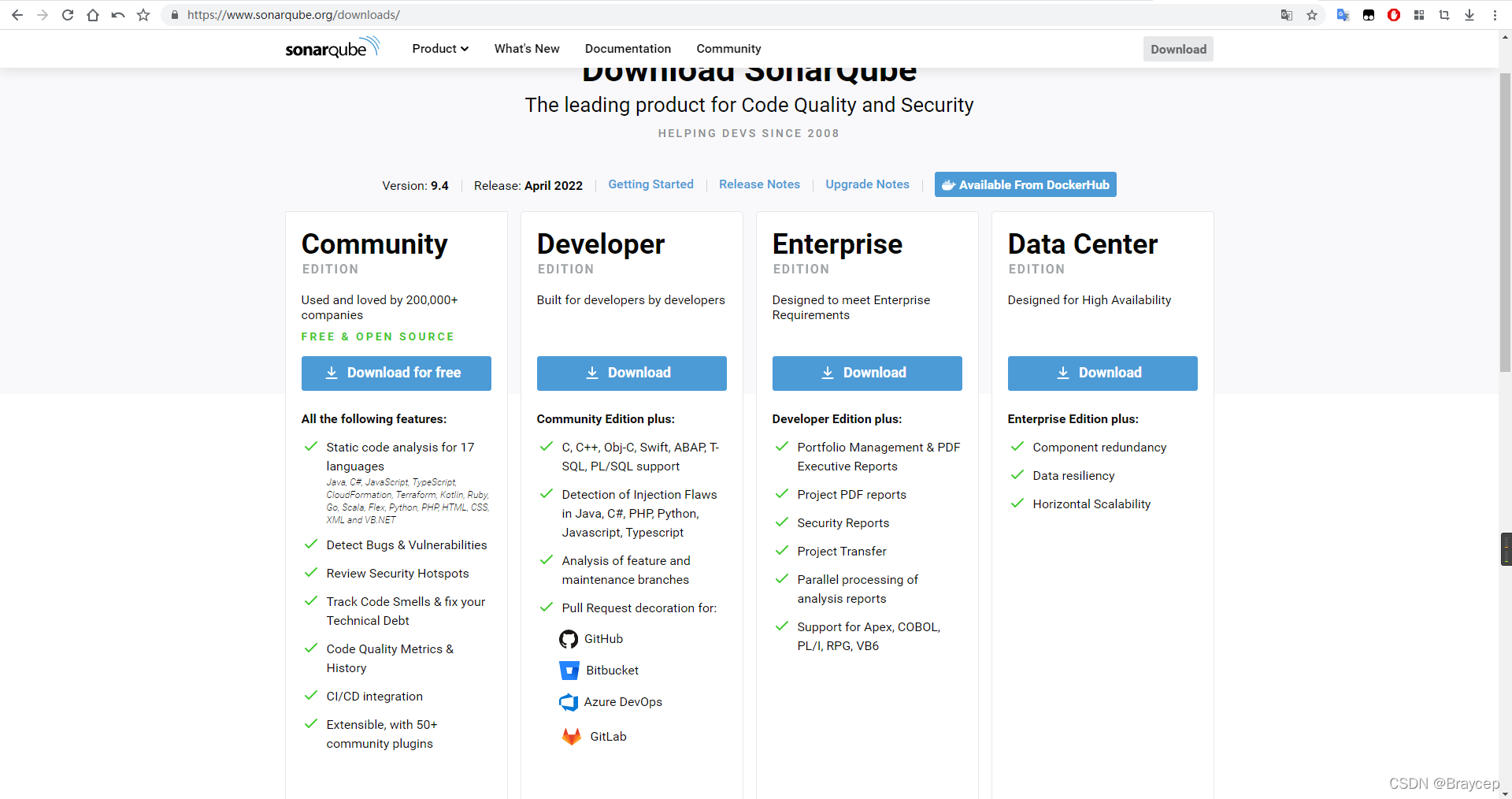This screenshot has width=1512, height=799.
Task: Click the Bitbucket icon
Action: click(x=569, y=671)
